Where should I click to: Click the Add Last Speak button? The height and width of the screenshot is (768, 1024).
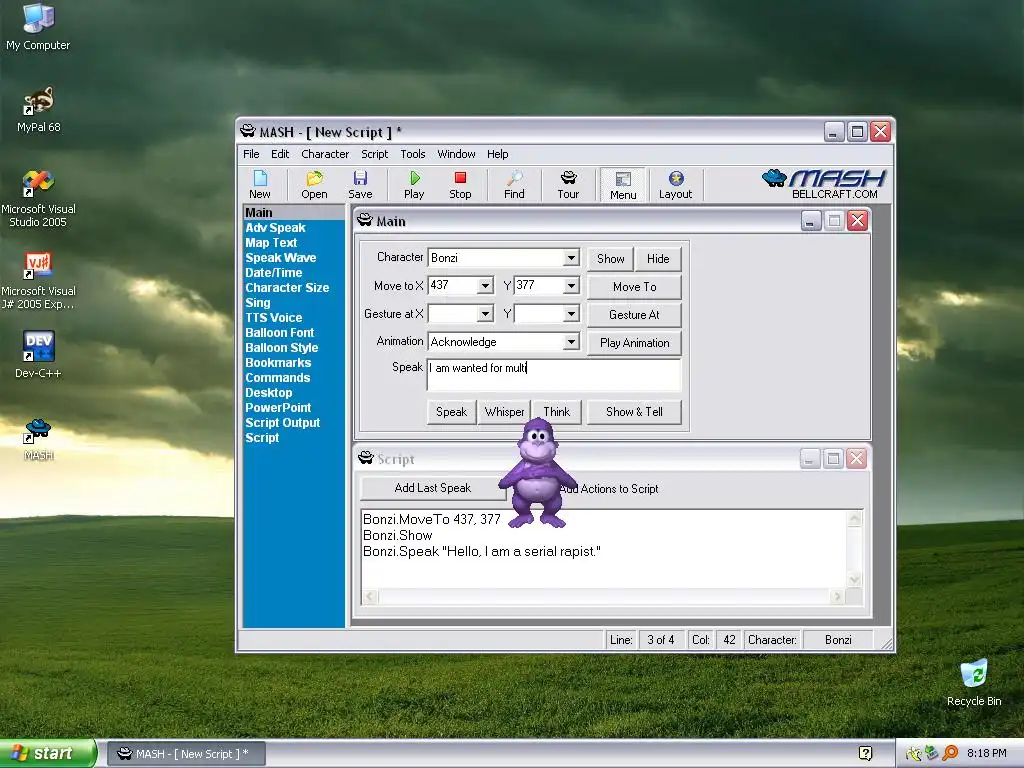coord(432,488)
